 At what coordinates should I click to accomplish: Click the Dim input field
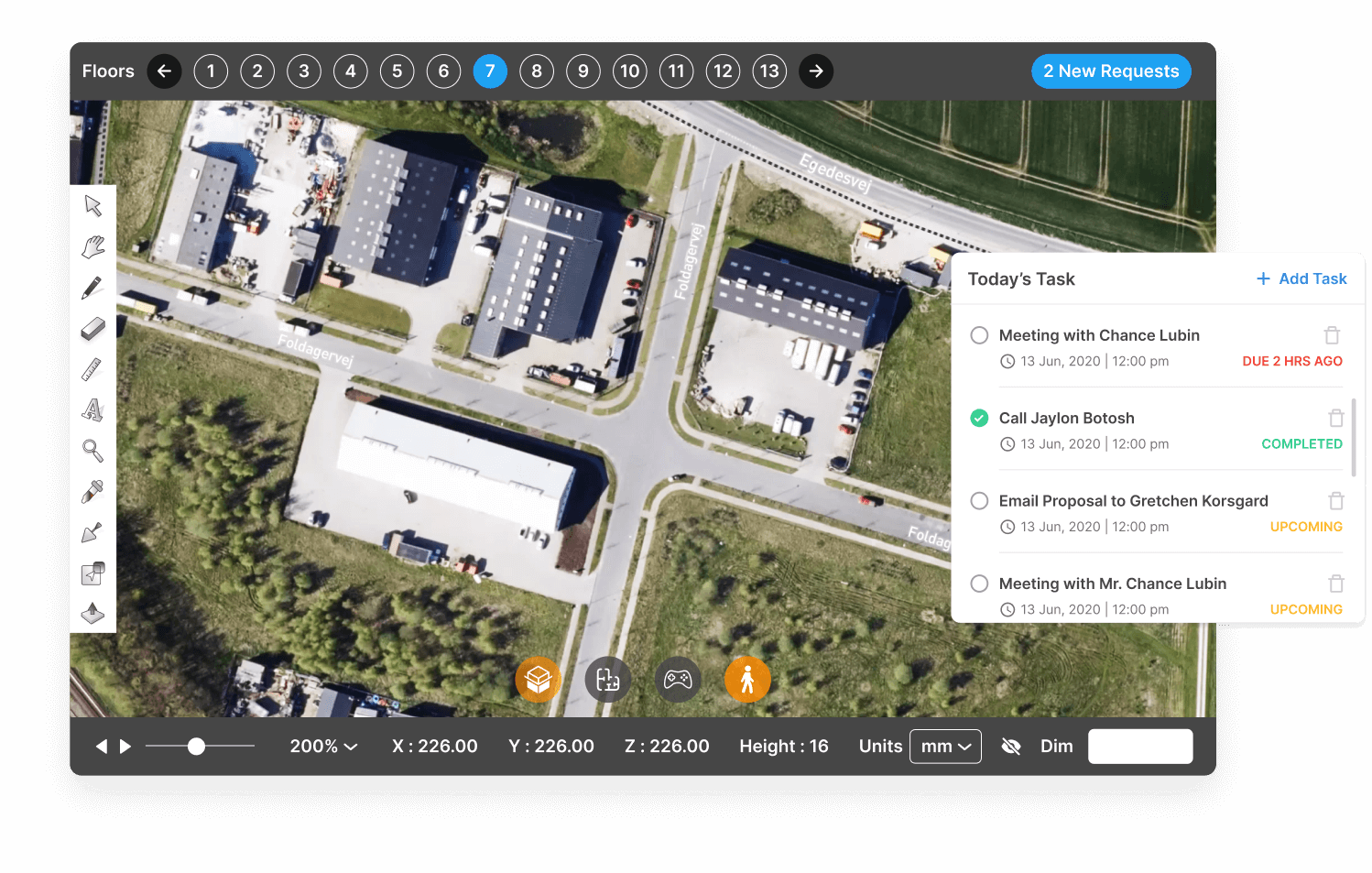1140,747
